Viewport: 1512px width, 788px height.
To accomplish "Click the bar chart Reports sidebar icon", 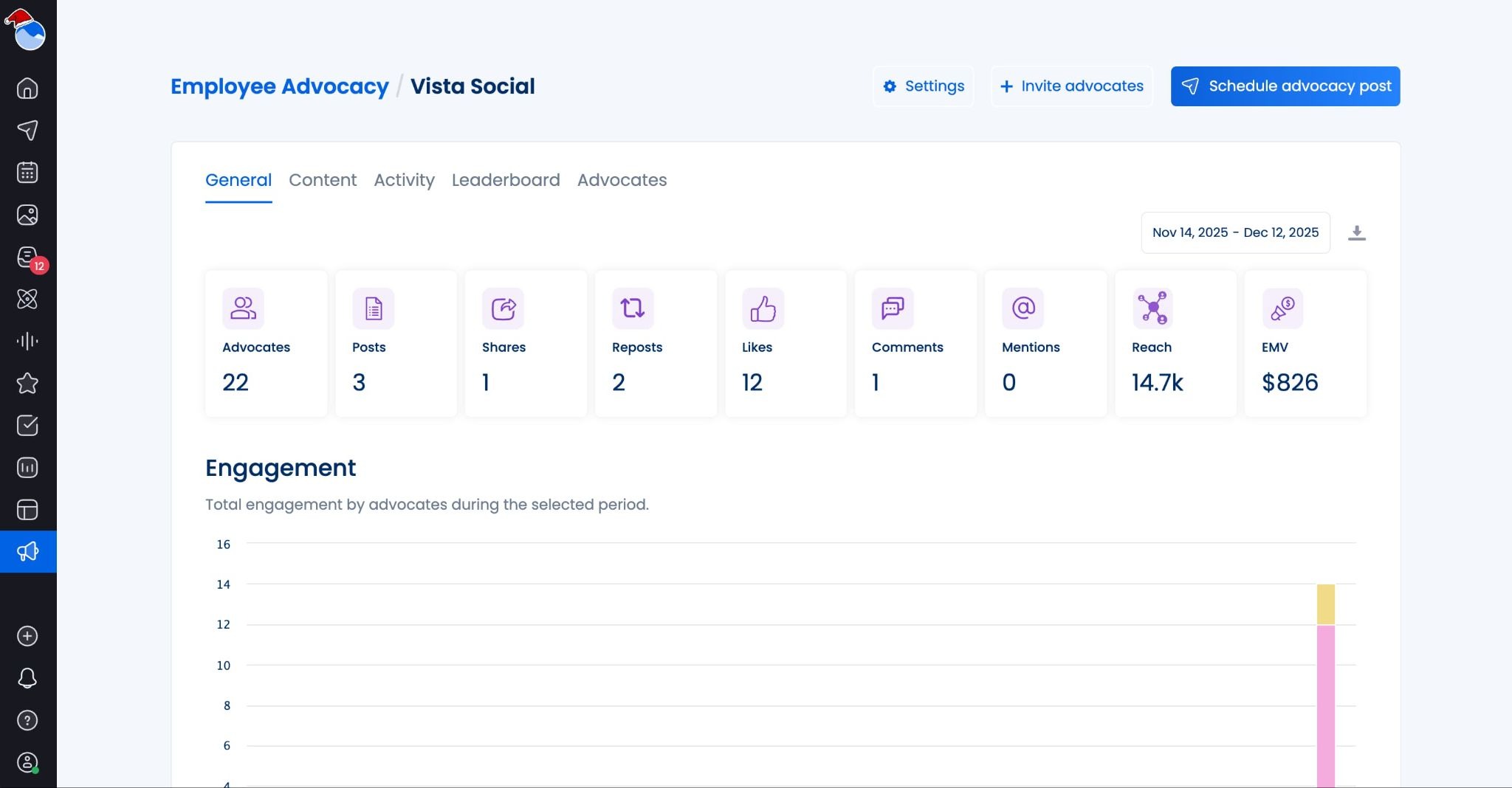I will pyautogui.click(x=27, y=468).
